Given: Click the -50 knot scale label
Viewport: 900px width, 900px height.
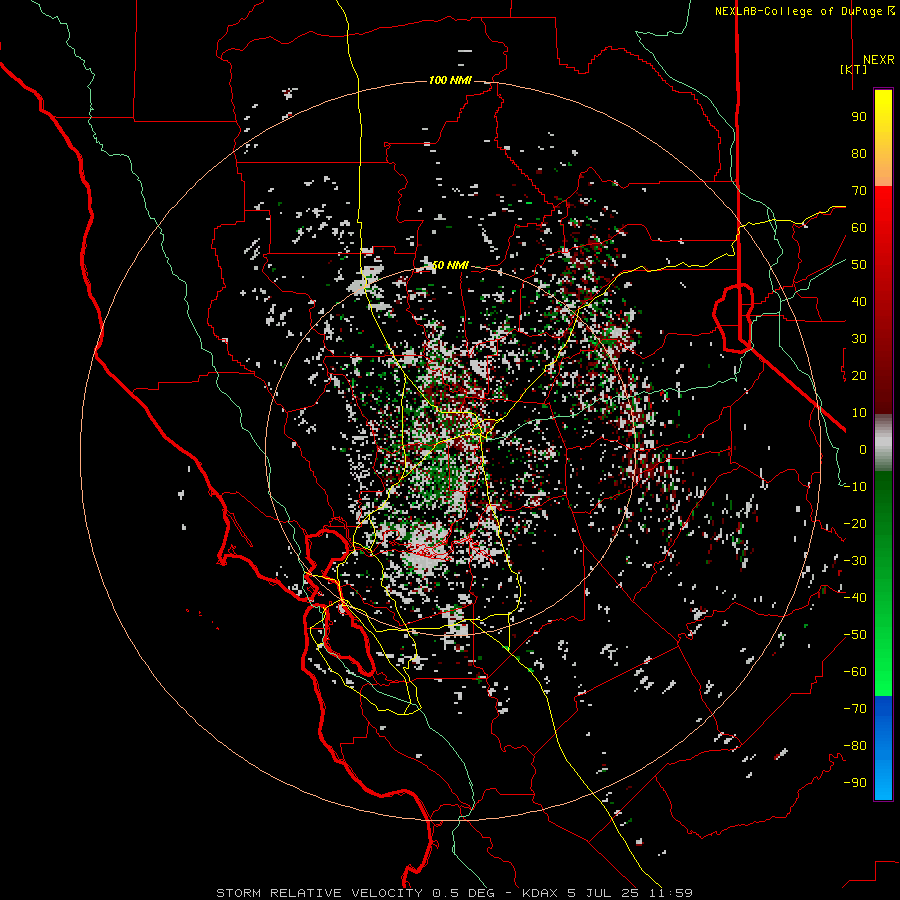Looking at the screenshot, I should pos(855,635).
